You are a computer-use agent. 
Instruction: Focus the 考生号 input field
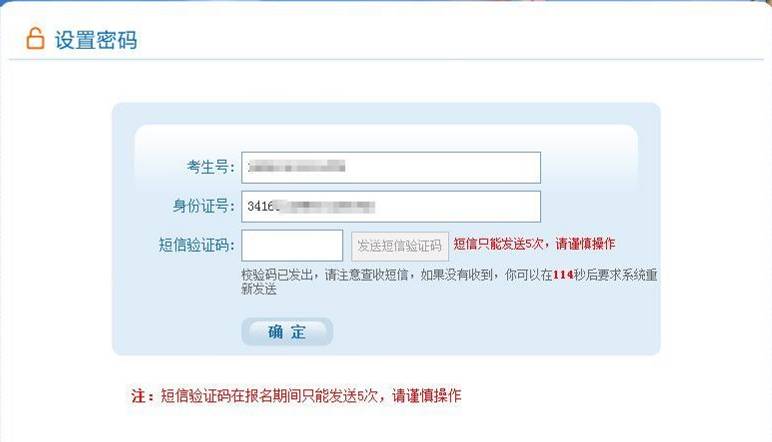coord(391,168)
